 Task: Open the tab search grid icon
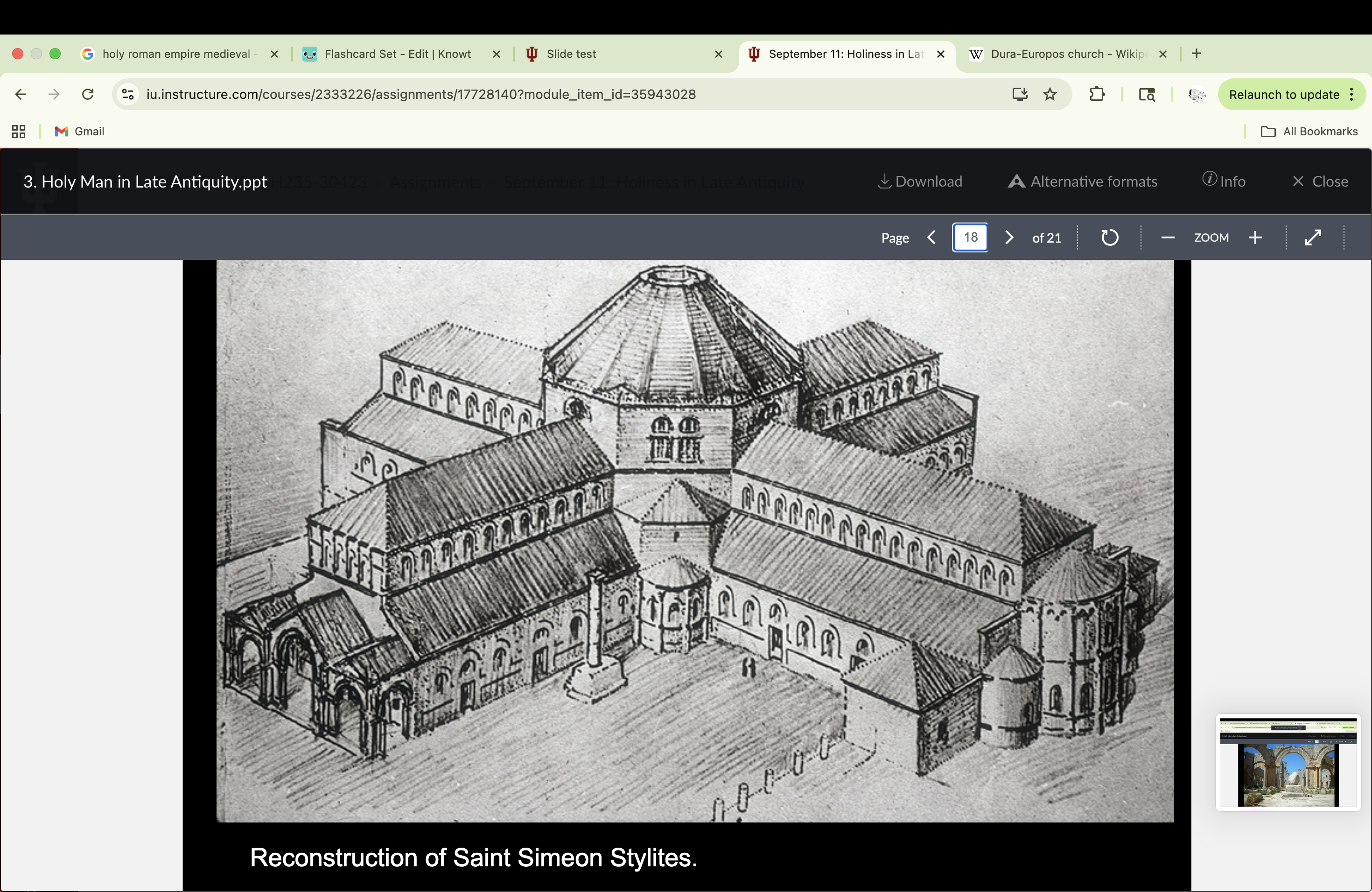point(18,132)
